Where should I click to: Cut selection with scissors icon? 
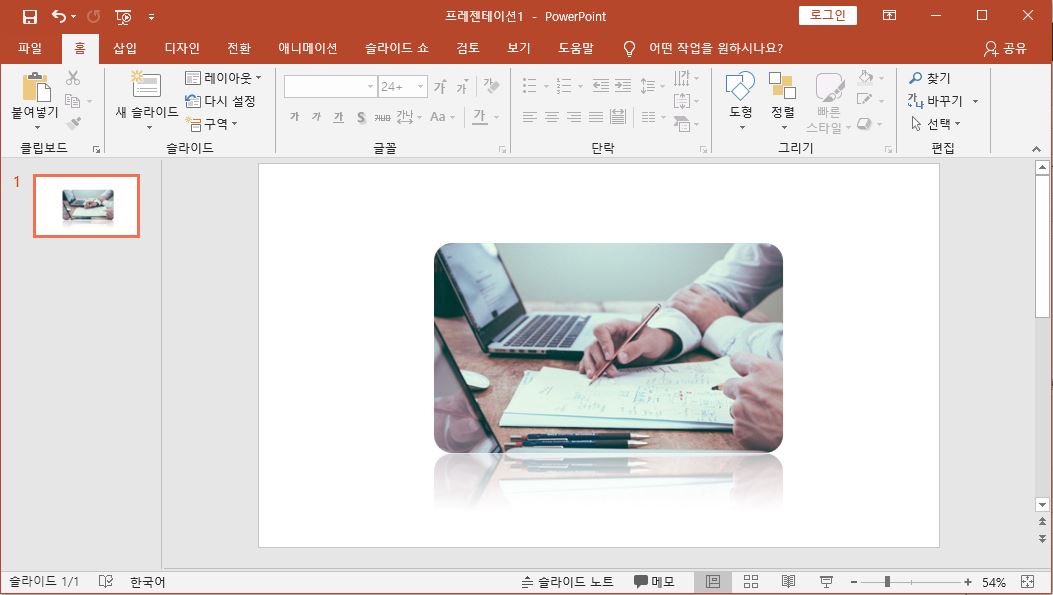tap(73, 78)
